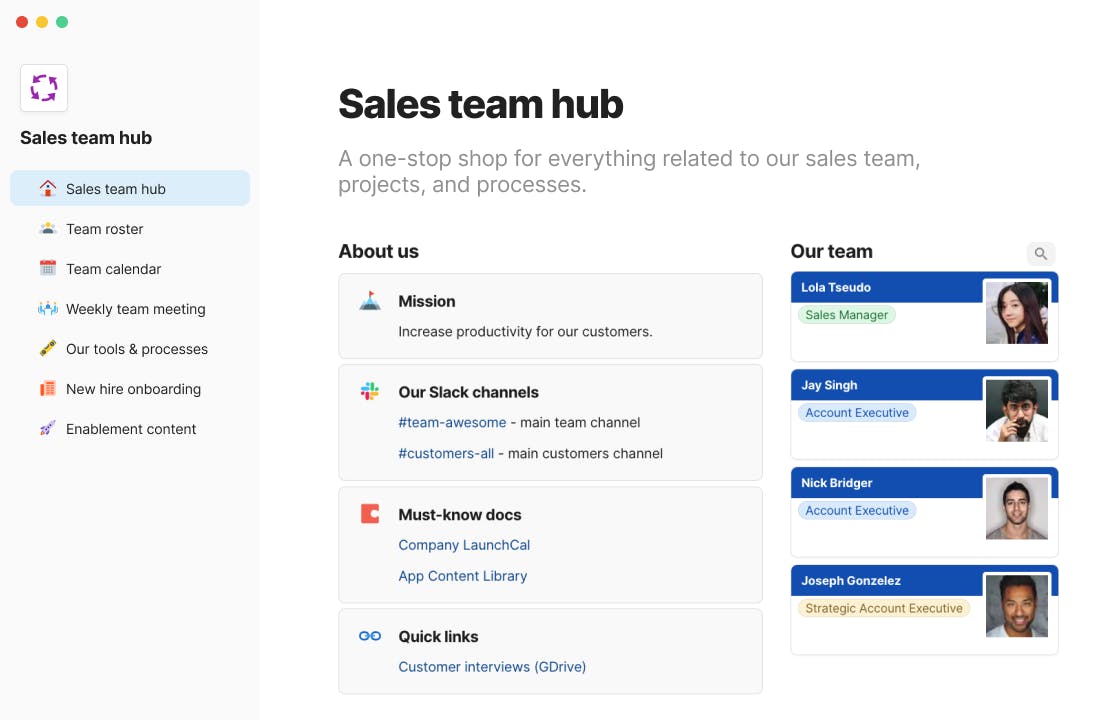Image resolution: width=1096 pixels, height=720 pixels.
Task: Click the purple arrows hub logo icon
Action: (x=44, y=88)
